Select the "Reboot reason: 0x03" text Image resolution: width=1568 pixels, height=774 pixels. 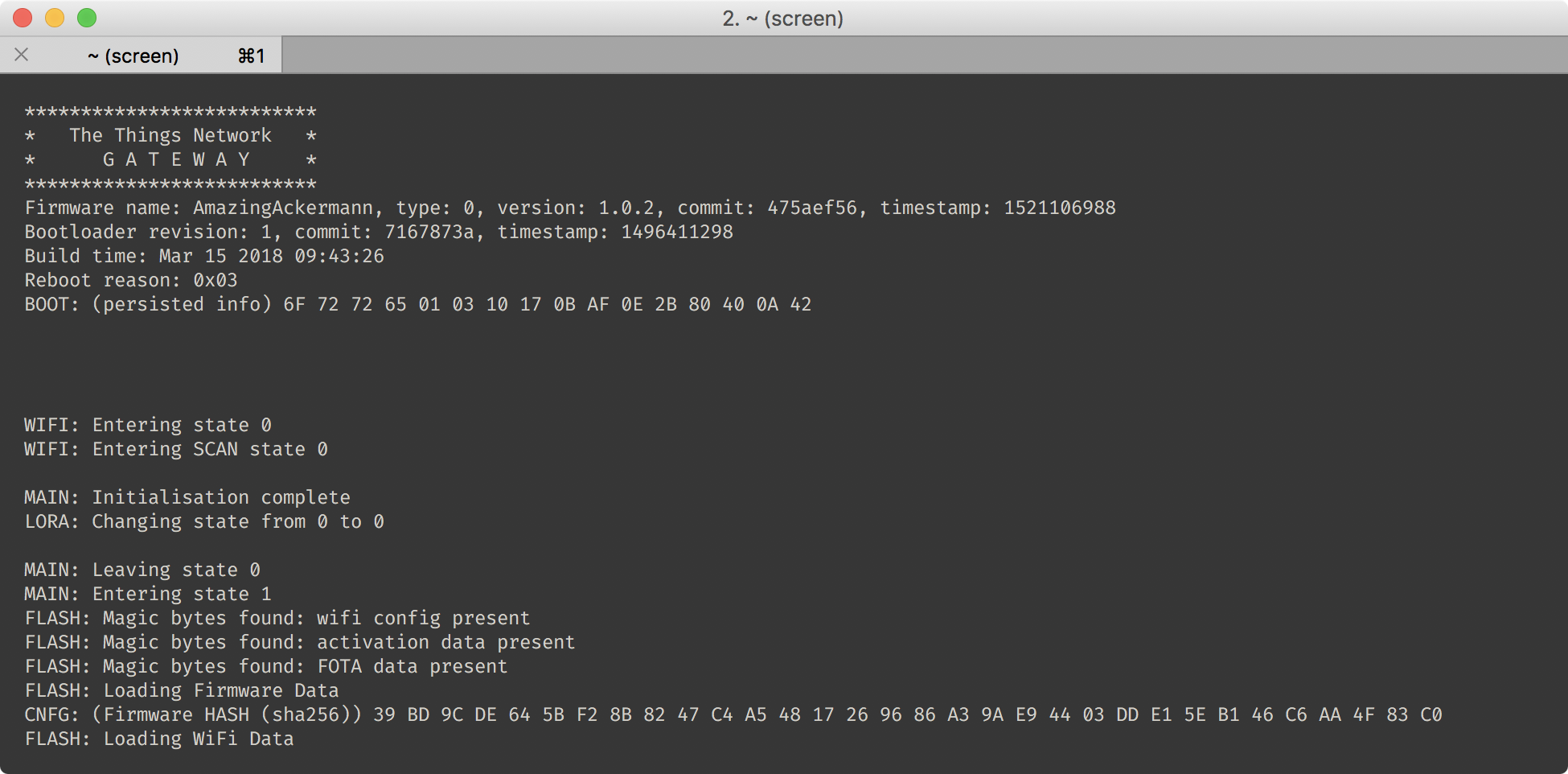click(x=130, y=280)
